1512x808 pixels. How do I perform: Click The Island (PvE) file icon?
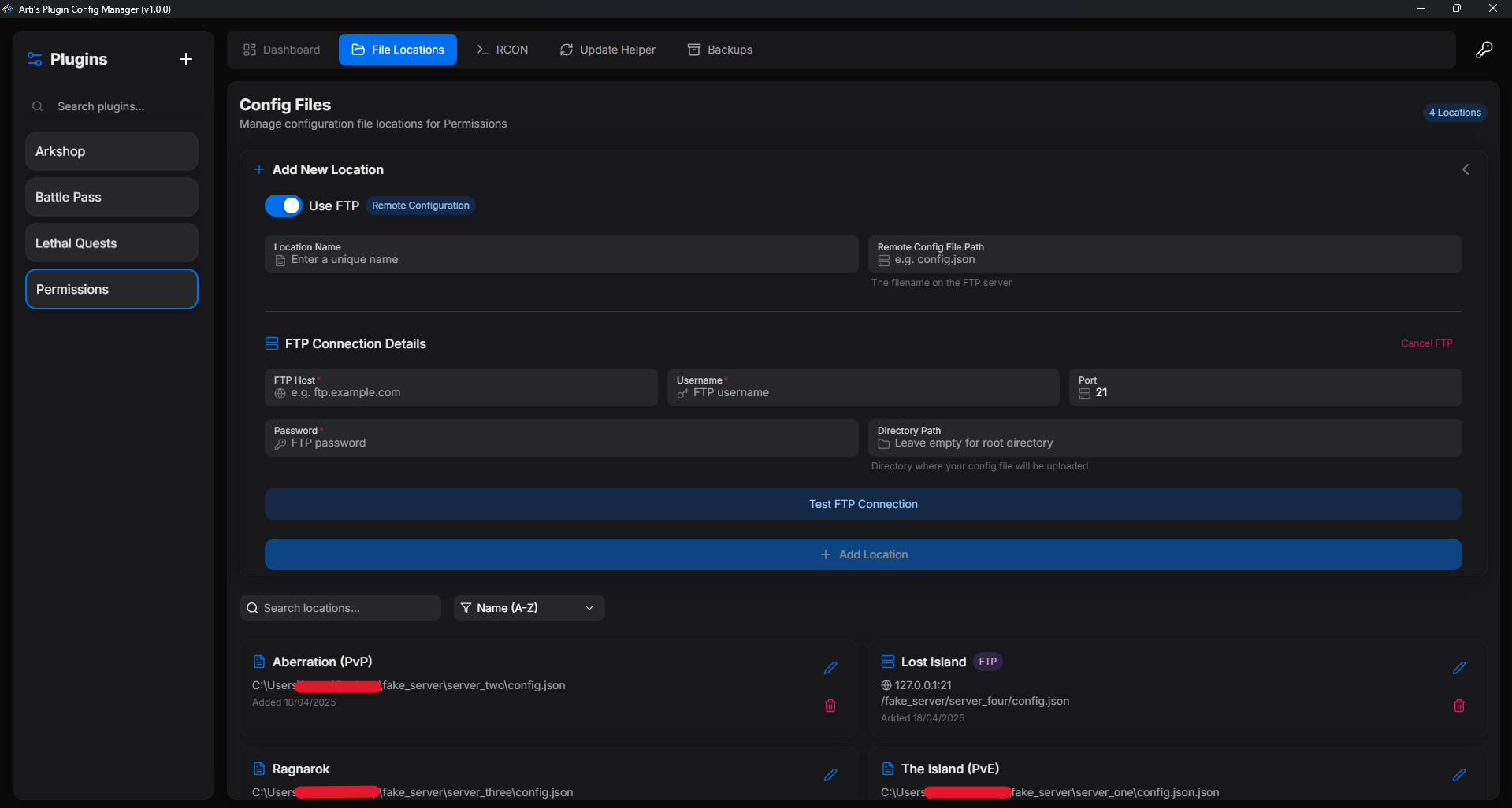[888, 769]
